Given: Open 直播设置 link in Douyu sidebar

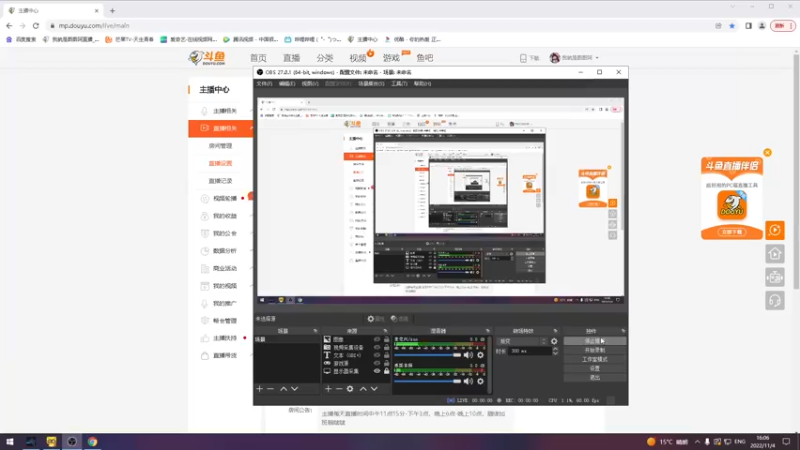Looking at the screenshot, I should [220, 163].
